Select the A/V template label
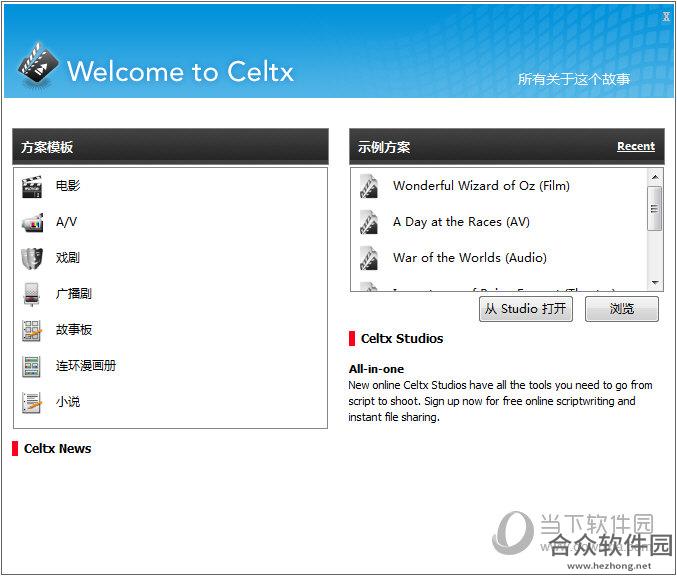The height and width of the screenshot is (576, 677). point(66,222)
